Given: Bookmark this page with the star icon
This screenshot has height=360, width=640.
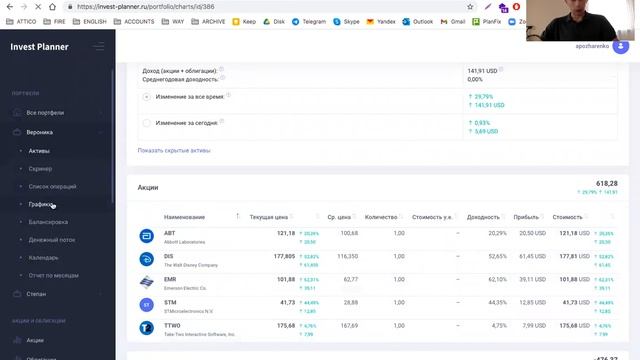Looking at the screenshot, I should click(x=470, y=7).
